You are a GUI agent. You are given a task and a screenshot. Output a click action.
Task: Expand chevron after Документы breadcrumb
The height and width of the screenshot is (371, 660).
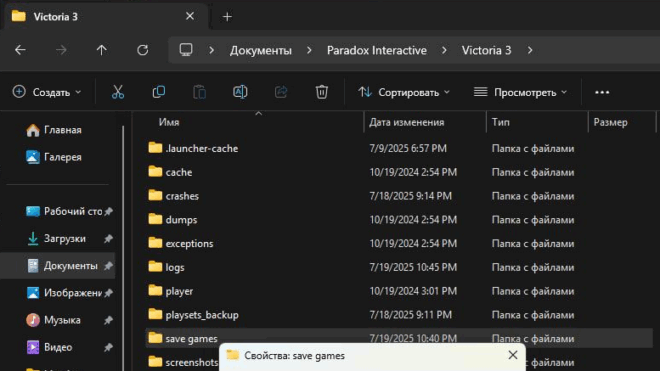[x=309, y=50]
